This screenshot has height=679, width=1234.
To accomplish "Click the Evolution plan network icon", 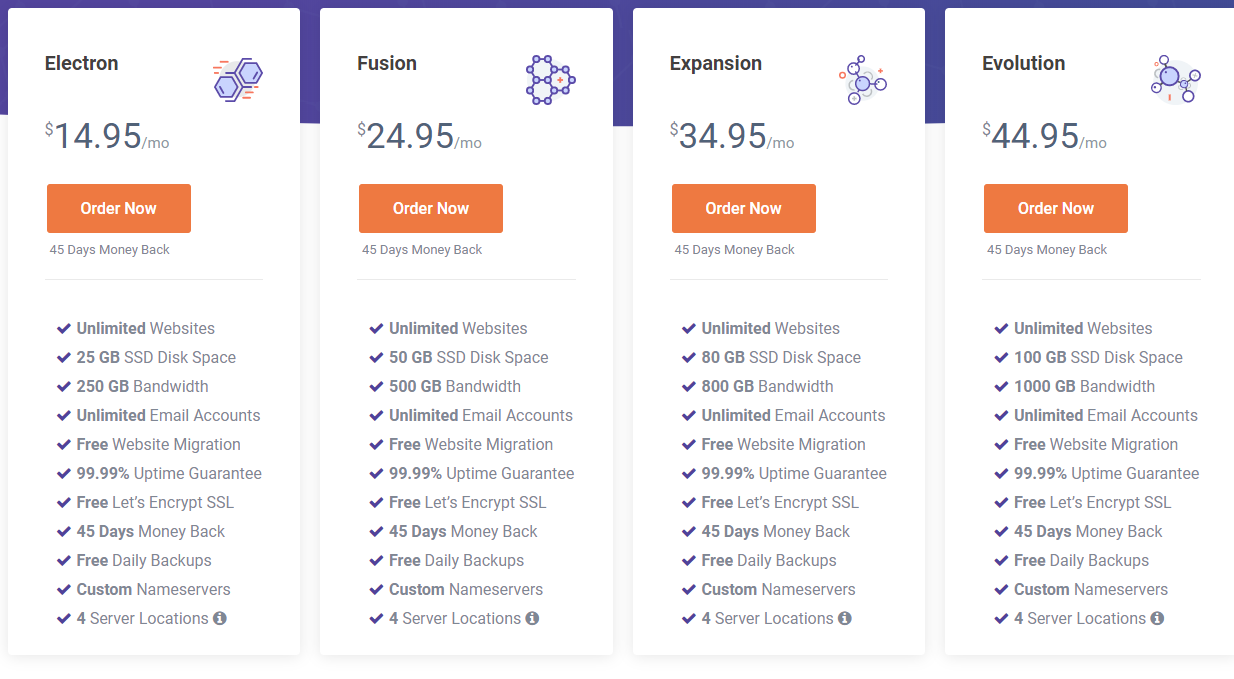I will (1175, 80).
